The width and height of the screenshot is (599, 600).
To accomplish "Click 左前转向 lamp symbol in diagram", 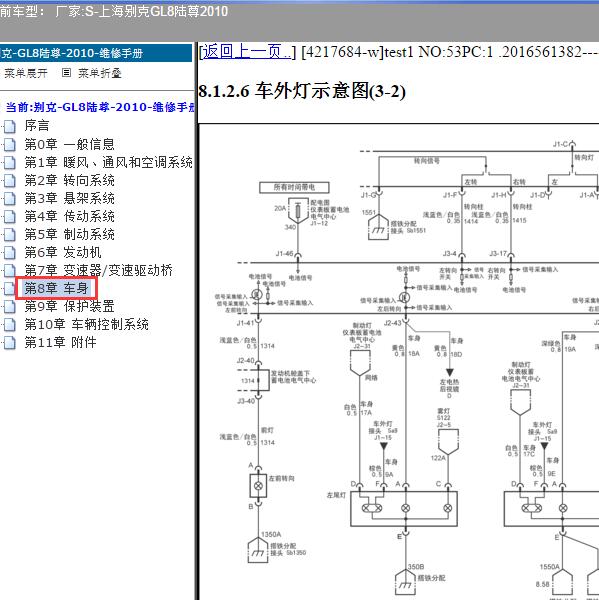I will pos(258,486).
